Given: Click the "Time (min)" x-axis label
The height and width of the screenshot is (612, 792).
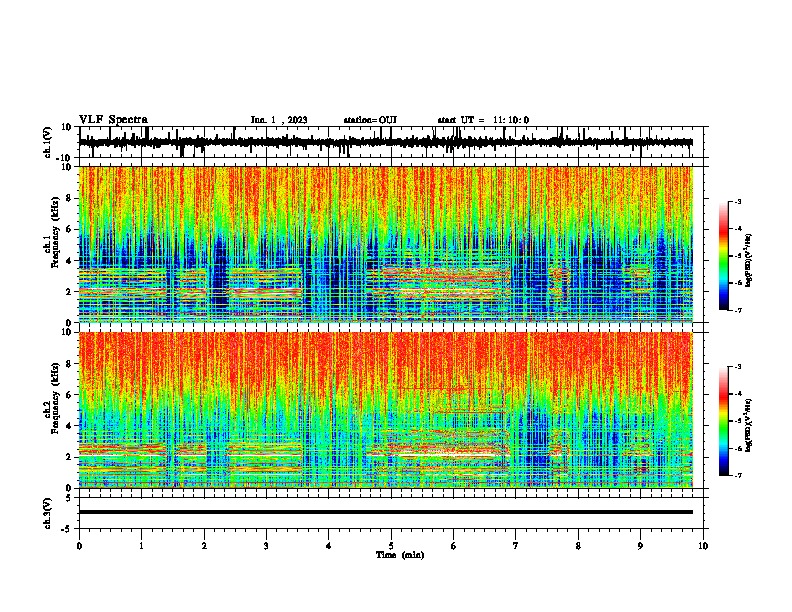Looking at the screenshot, I should pos(400,555).
